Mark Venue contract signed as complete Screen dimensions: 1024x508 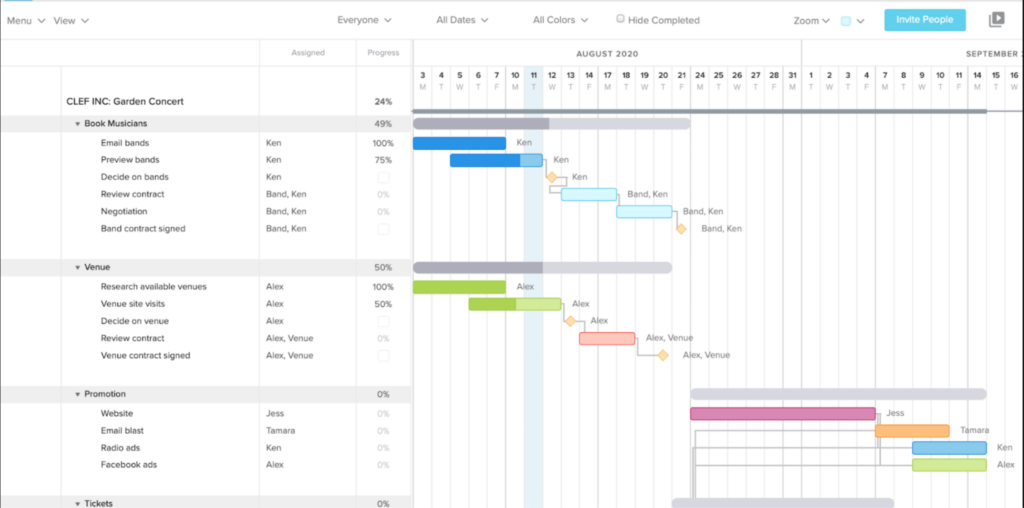pyautogui.click(x=383, y=355)
